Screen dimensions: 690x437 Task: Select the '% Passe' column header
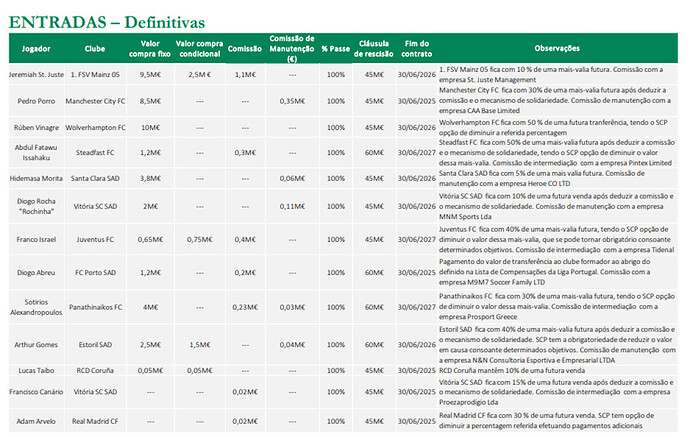pyautogui.click(x=335, y=49)
